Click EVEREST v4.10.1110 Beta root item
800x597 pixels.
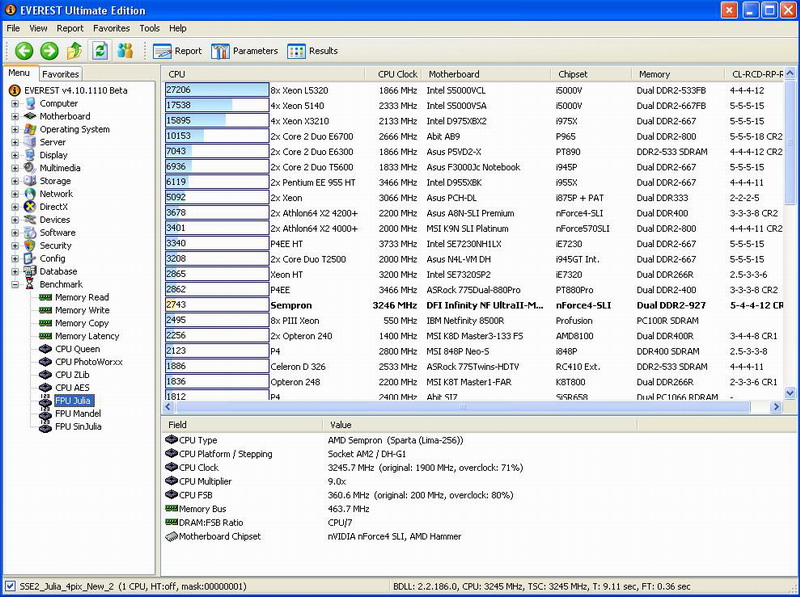76,90
